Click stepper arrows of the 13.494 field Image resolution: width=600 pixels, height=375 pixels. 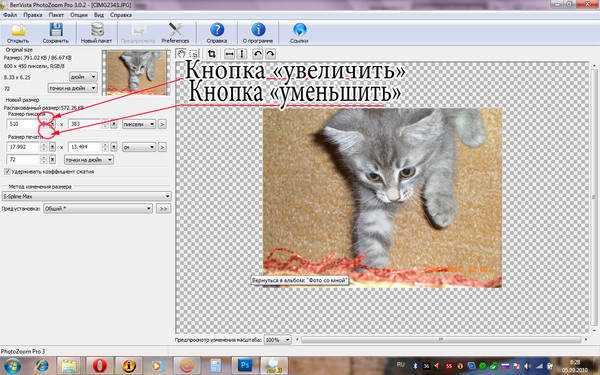pyautogui.click(x=105, y=147)
